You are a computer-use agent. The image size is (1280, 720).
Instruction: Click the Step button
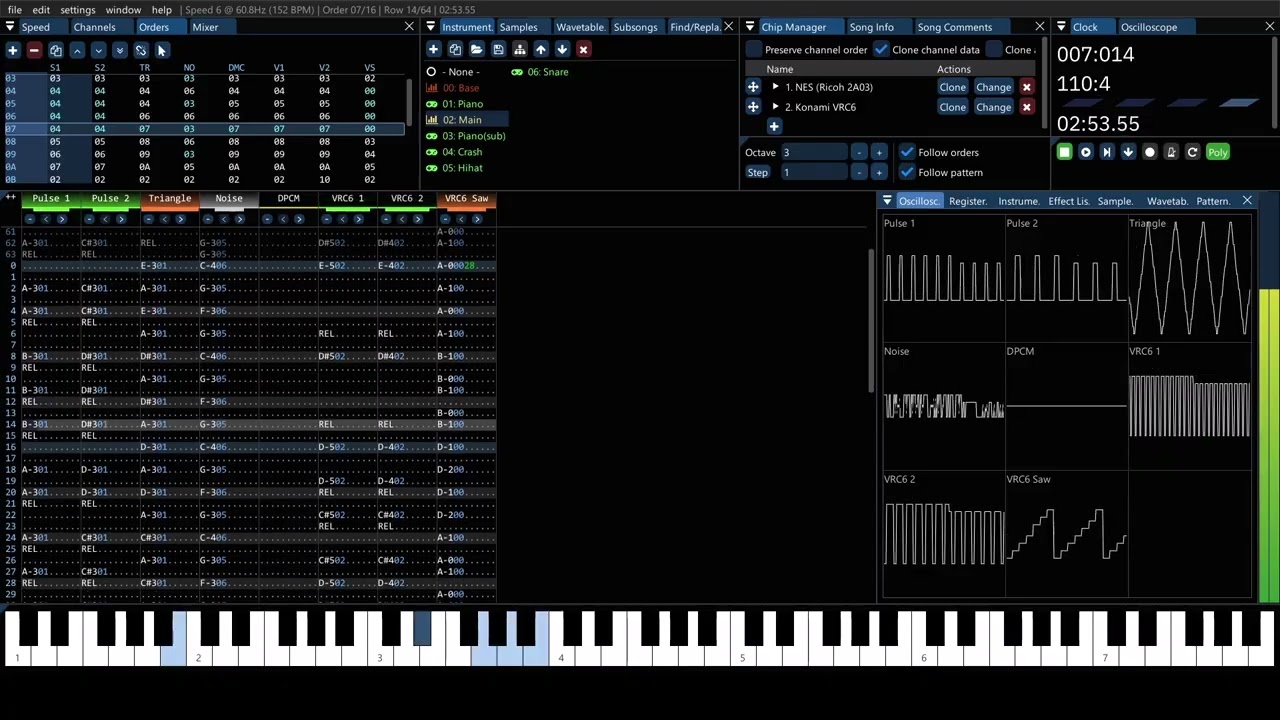pyautogui.click(x=758, y=172)
